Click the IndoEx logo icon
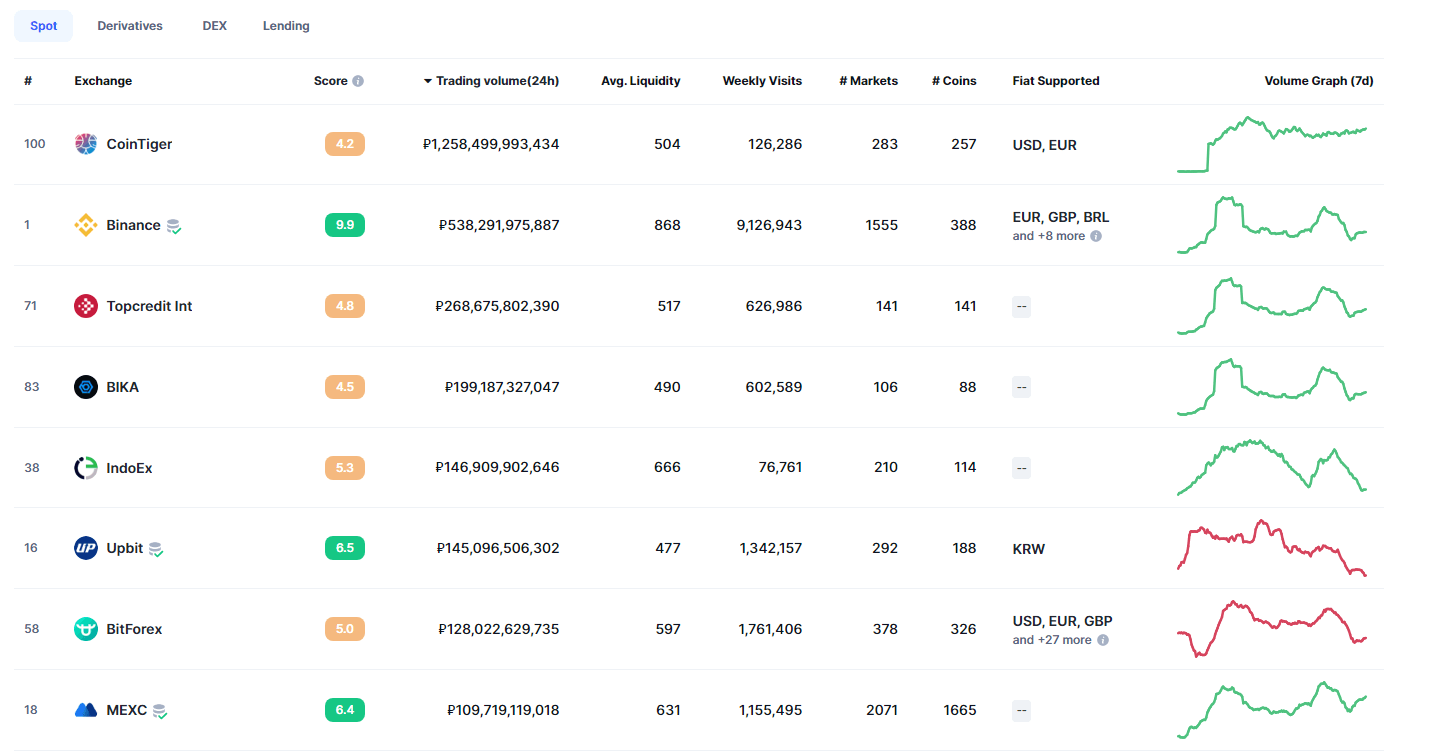This screenshot has height=754, width=1442. [86, 468]
